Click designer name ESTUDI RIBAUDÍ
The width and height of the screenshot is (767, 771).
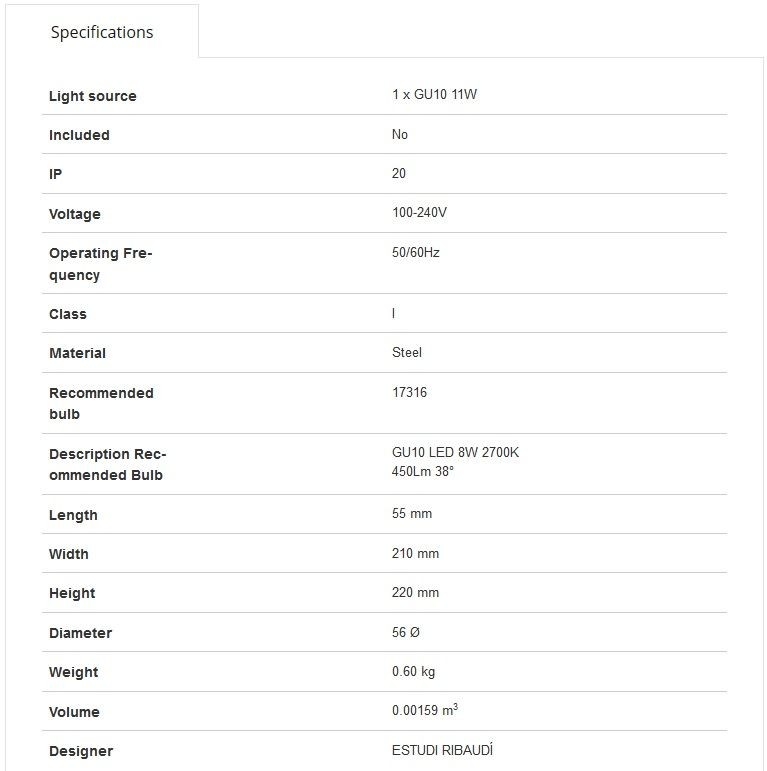pos(442,750)
